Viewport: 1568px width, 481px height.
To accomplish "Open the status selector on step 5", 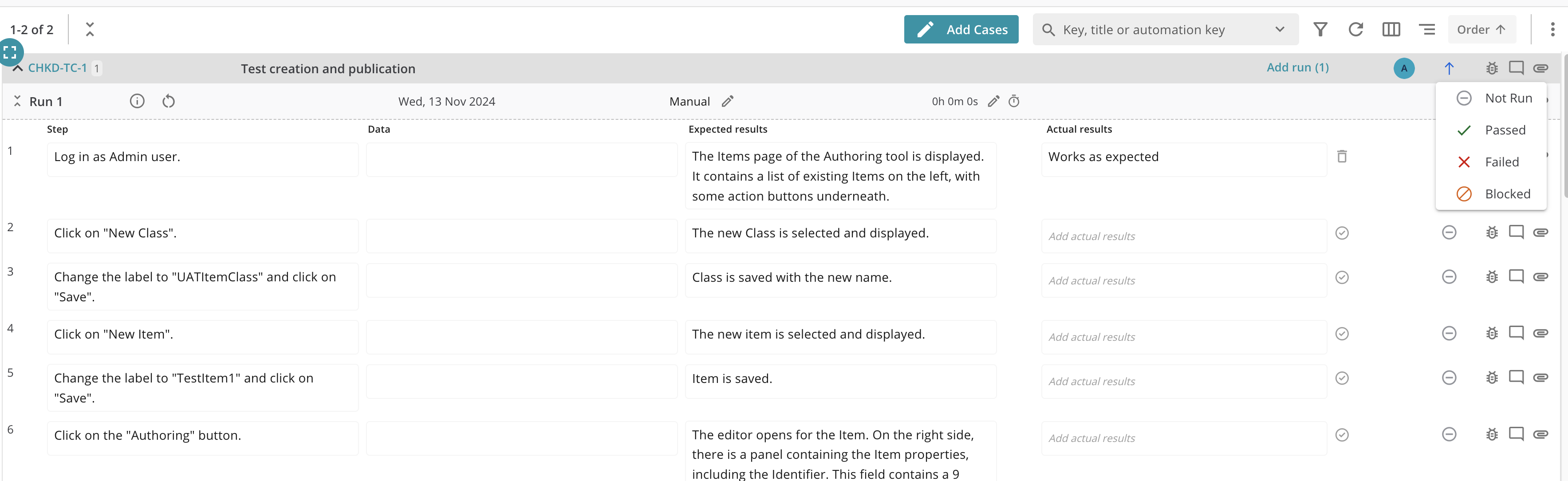I will 1449,378.
